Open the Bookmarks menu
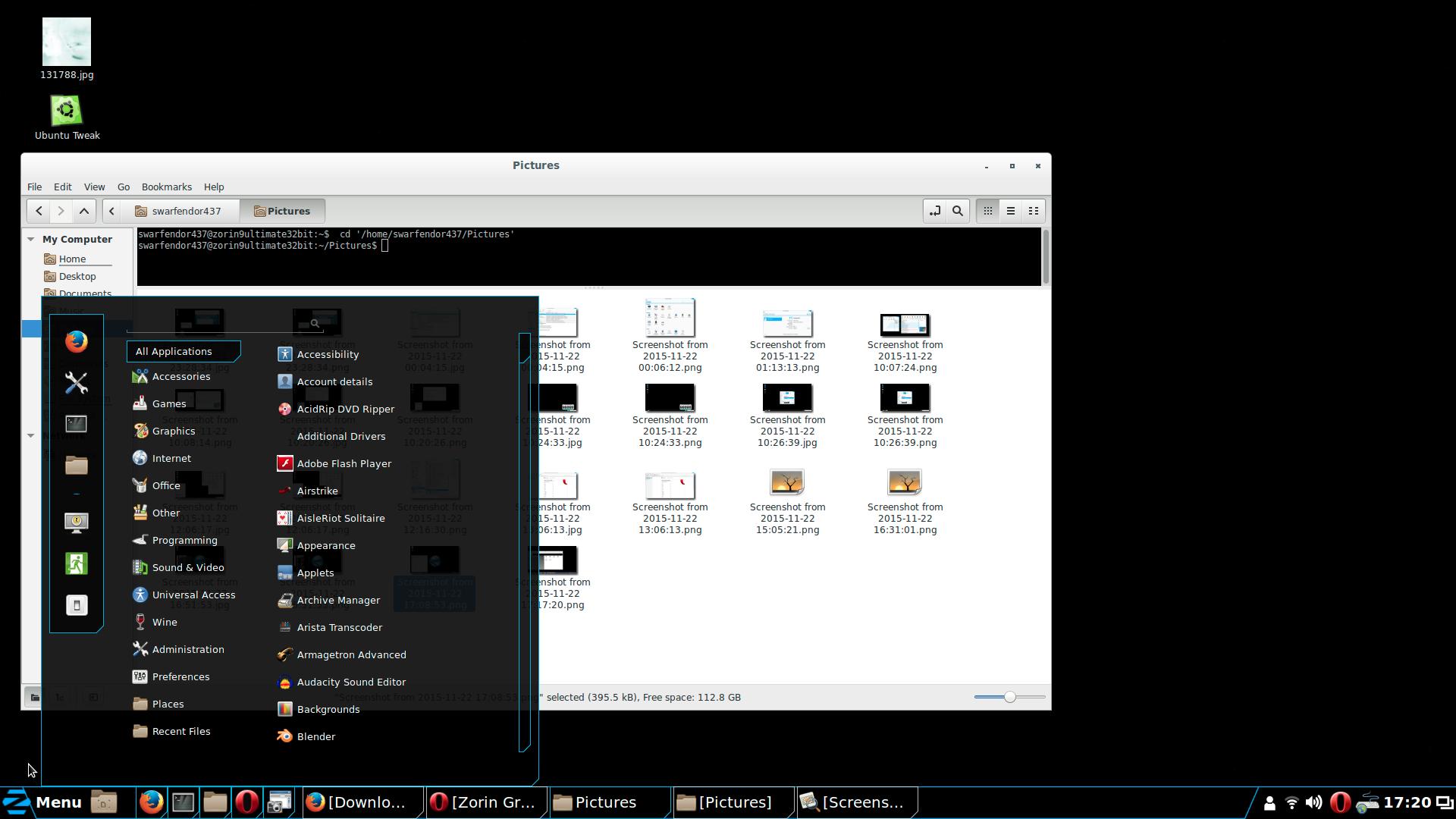Image resolution: width=1456 pixels, height=819 pixels. (x=166, y=187)
